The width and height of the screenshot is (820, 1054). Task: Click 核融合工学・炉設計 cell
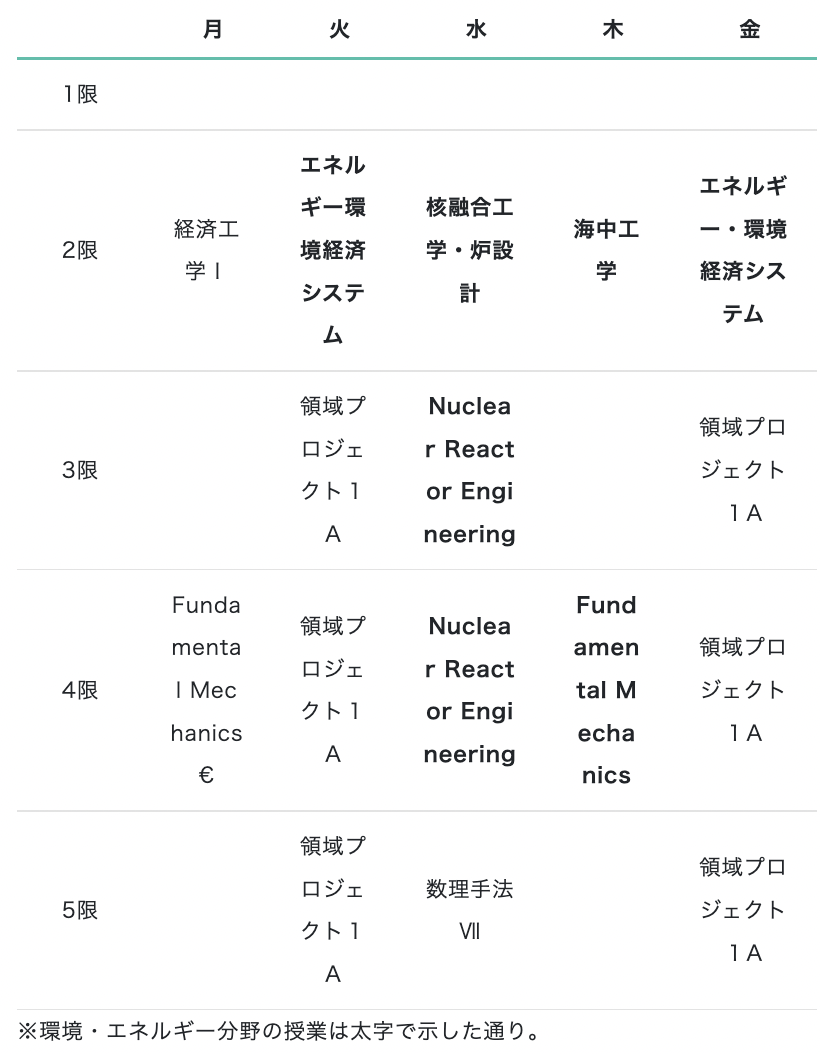click(x=469, y=250)
